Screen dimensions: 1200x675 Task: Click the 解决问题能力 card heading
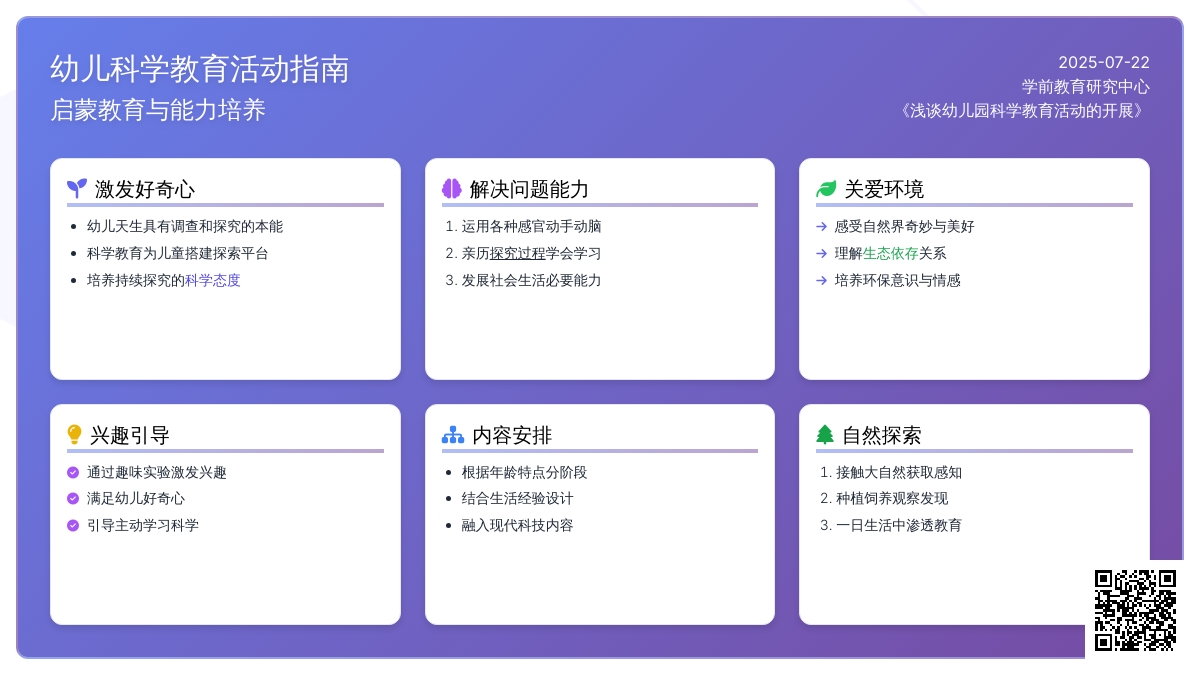pos(530,189)
